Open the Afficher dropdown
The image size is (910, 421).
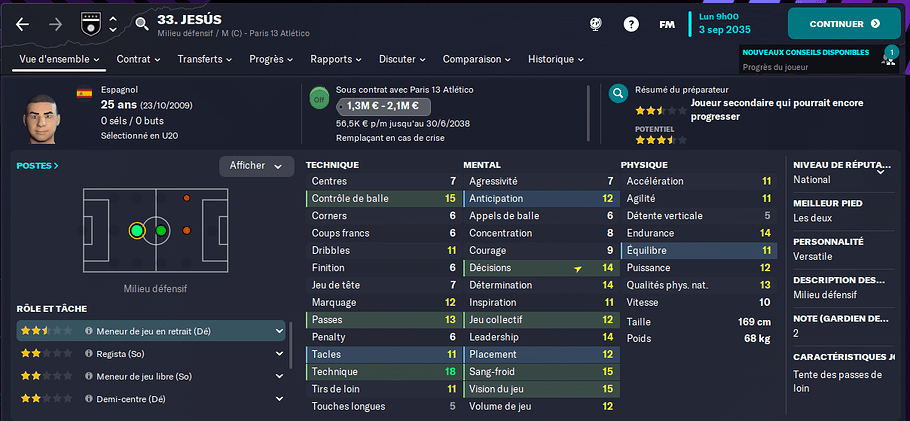(256, 166)
